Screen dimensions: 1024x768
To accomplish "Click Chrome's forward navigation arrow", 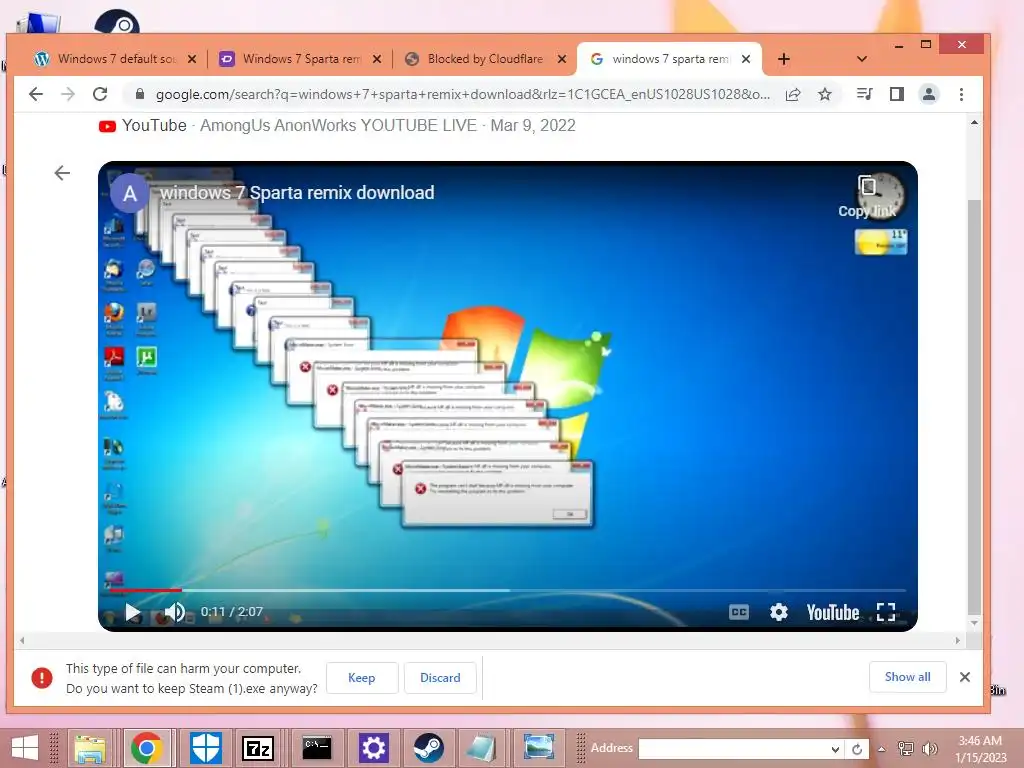I will (68, 94).
